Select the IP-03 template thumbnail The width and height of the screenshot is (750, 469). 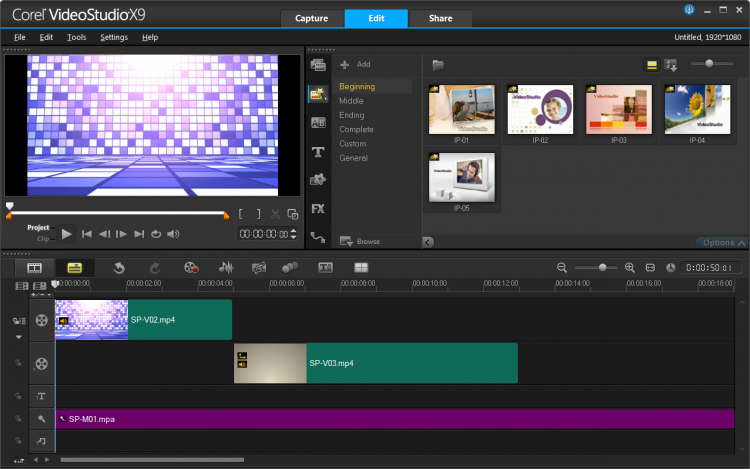coord(618,110)
